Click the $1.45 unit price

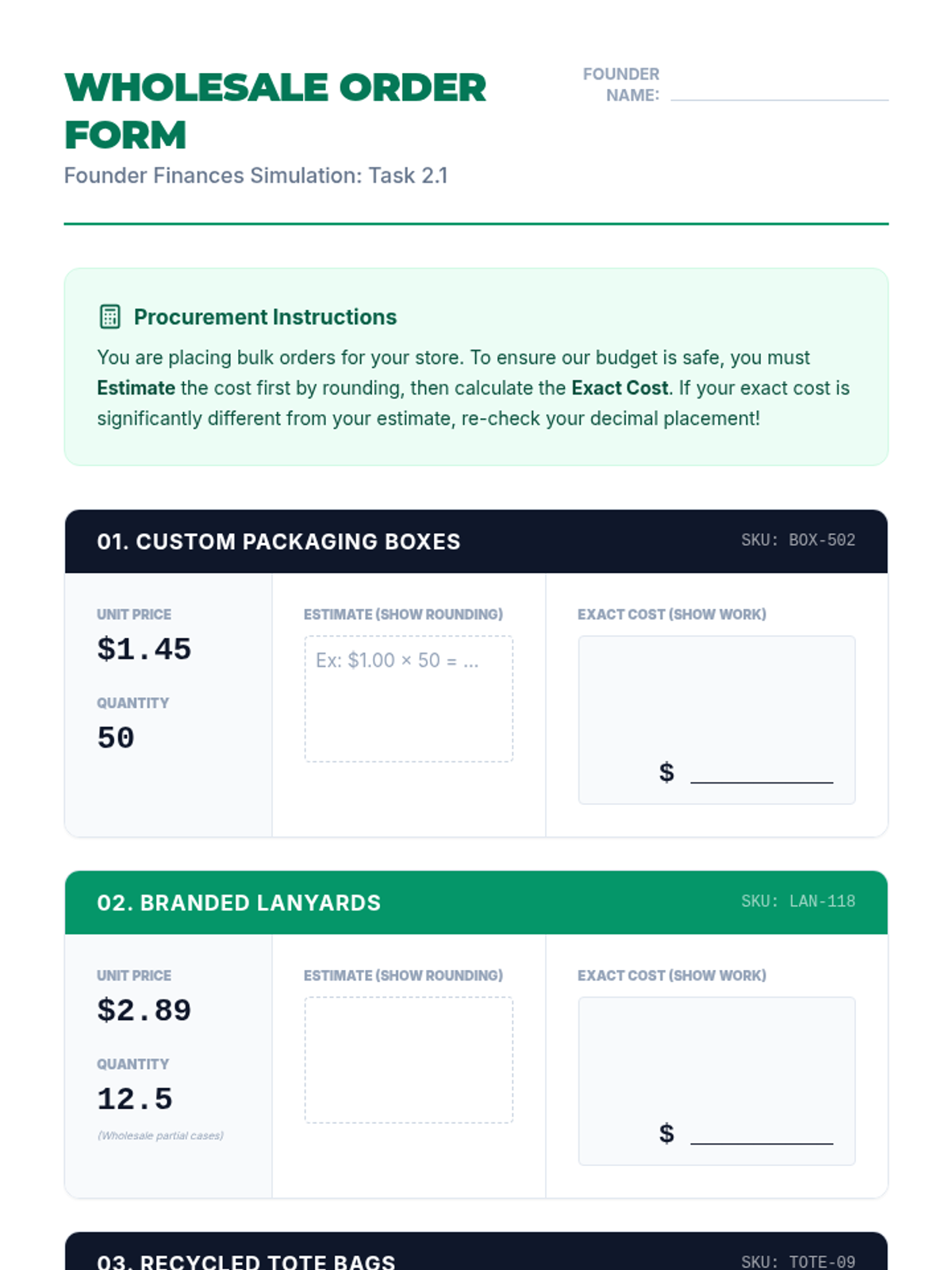[144, 649]
